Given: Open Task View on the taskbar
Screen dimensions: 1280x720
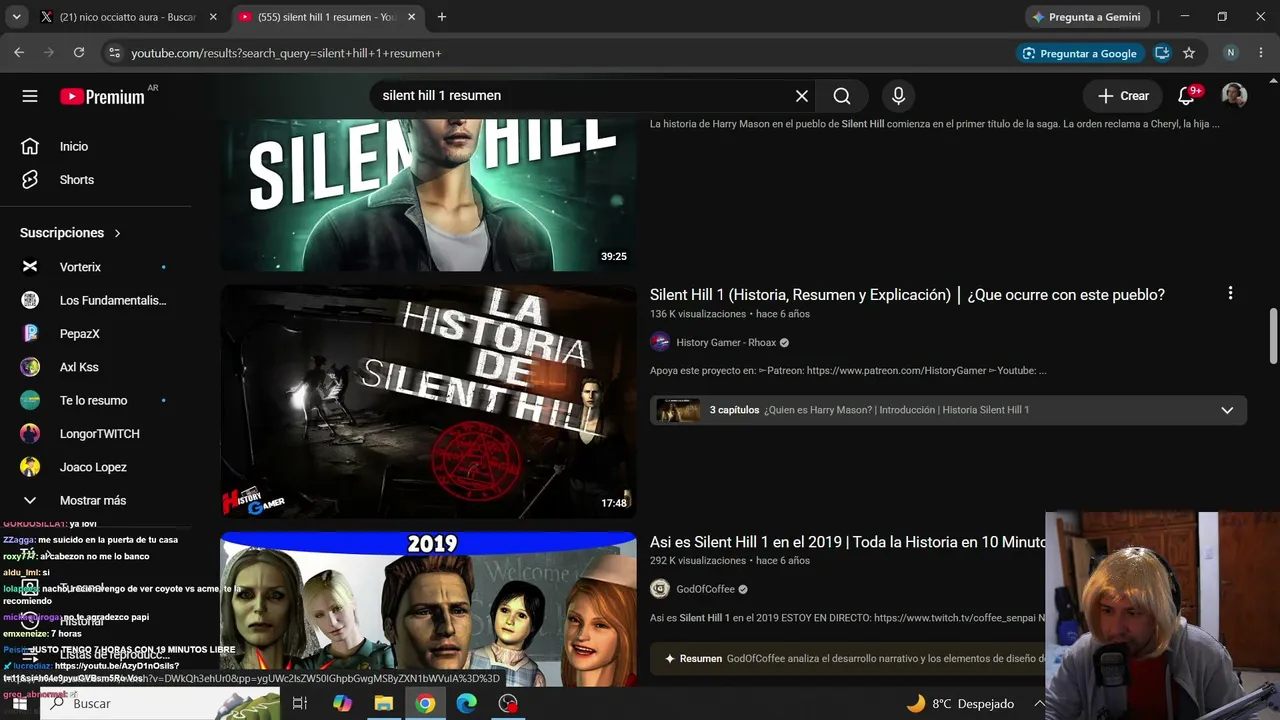Looking at the screenshot, I should pos(299,703).
